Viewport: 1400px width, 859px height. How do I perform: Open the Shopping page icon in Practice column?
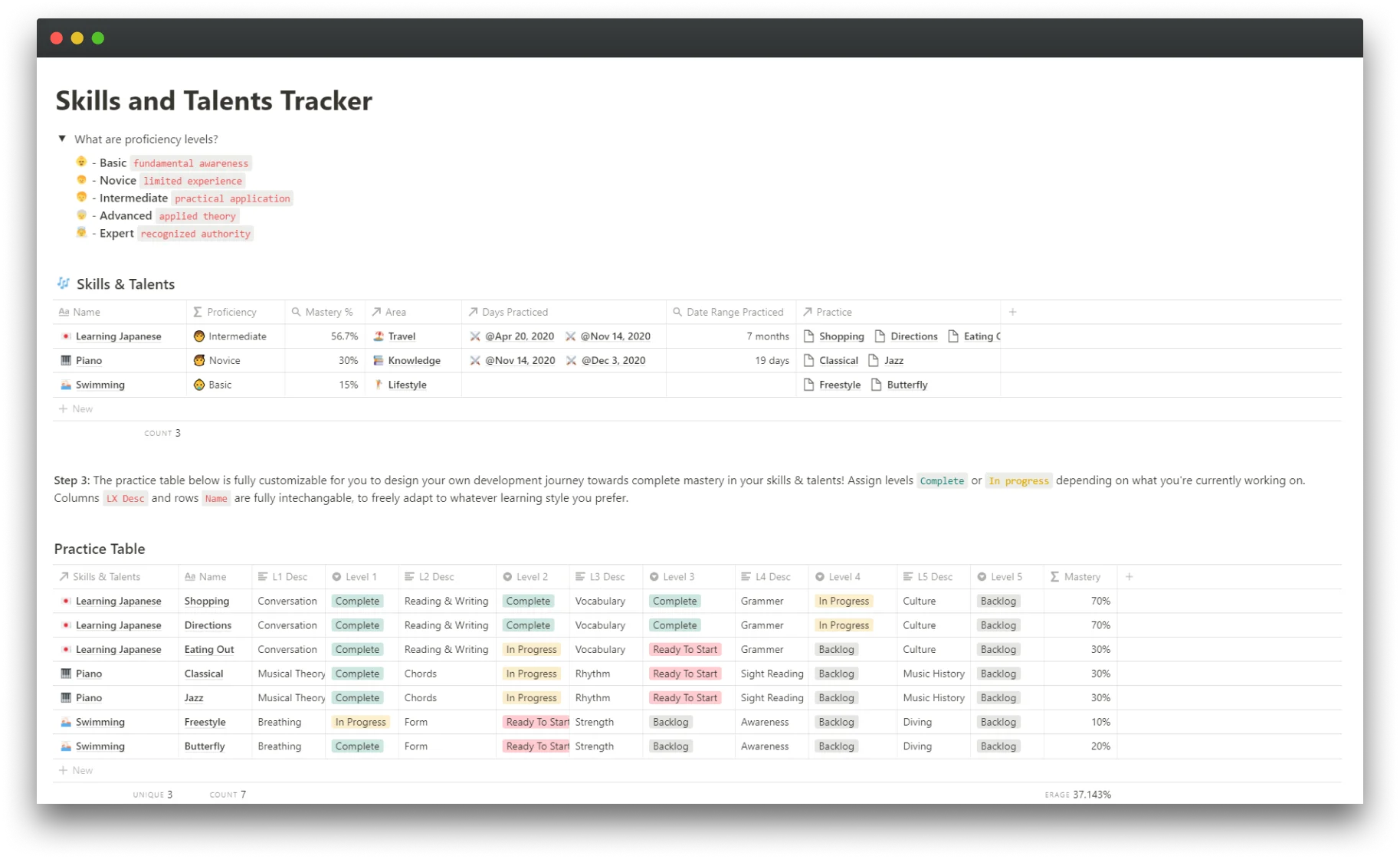808,336
